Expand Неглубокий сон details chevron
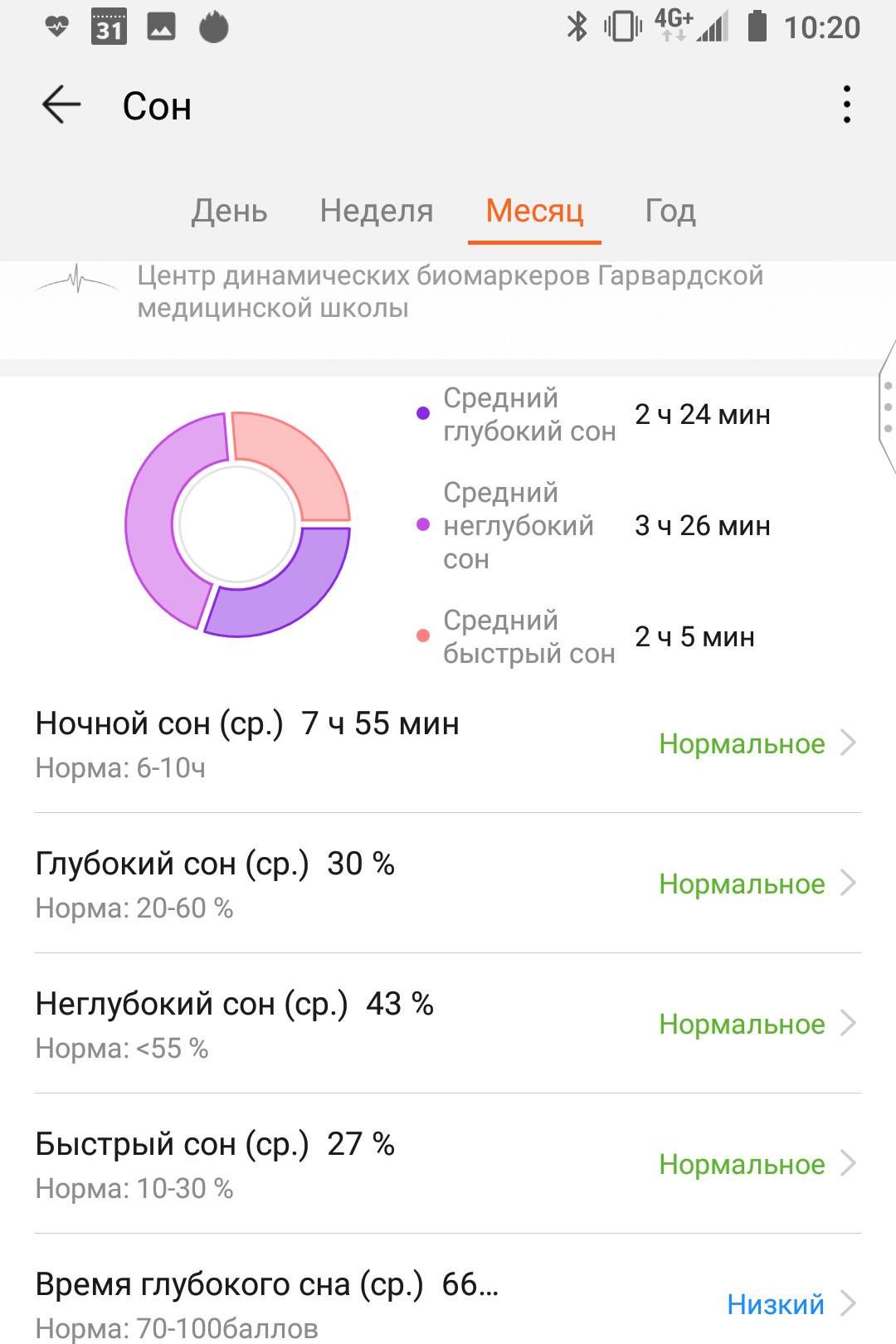896x1344 pixels. pyautogui.click(x=848, y=1024)
